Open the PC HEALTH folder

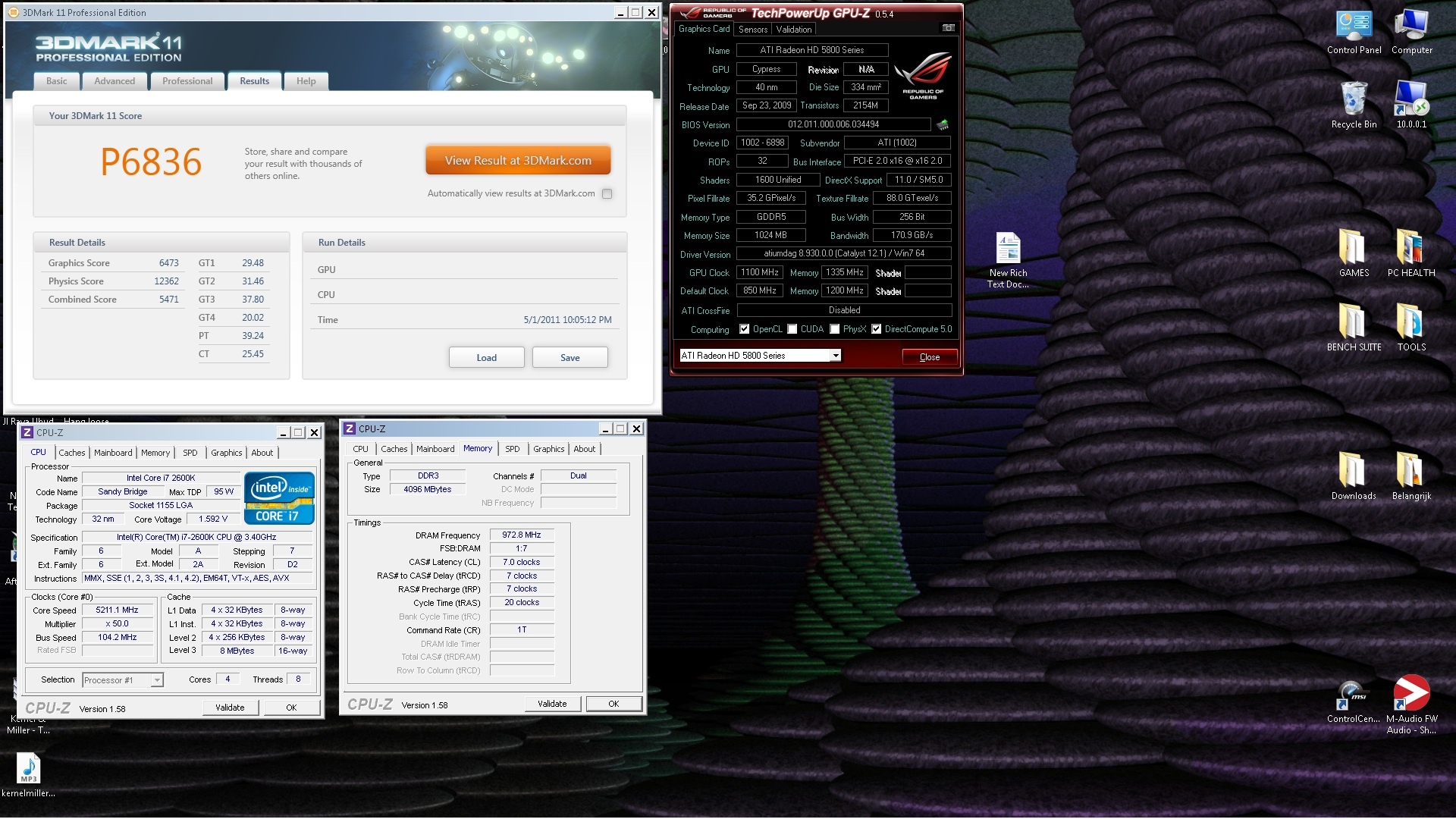[x=1411, y=253]
